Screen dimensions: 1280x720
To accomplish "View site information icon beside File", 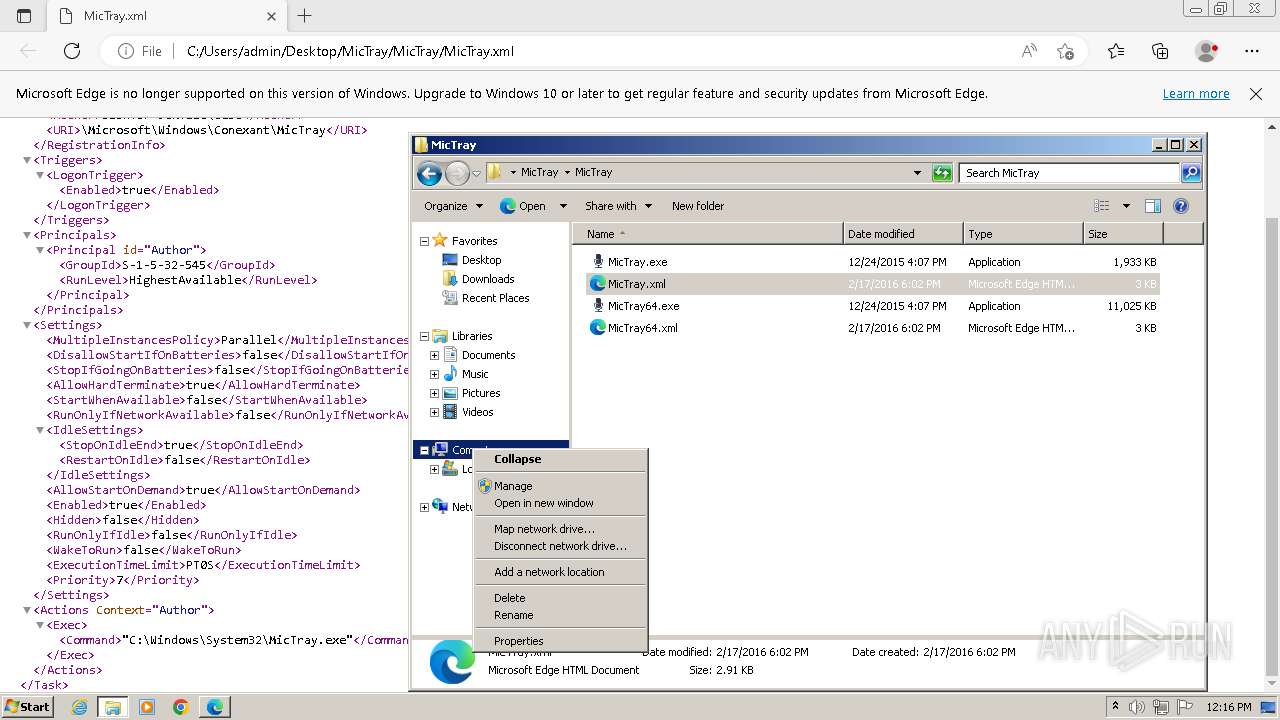I will [x=126, y=51].
